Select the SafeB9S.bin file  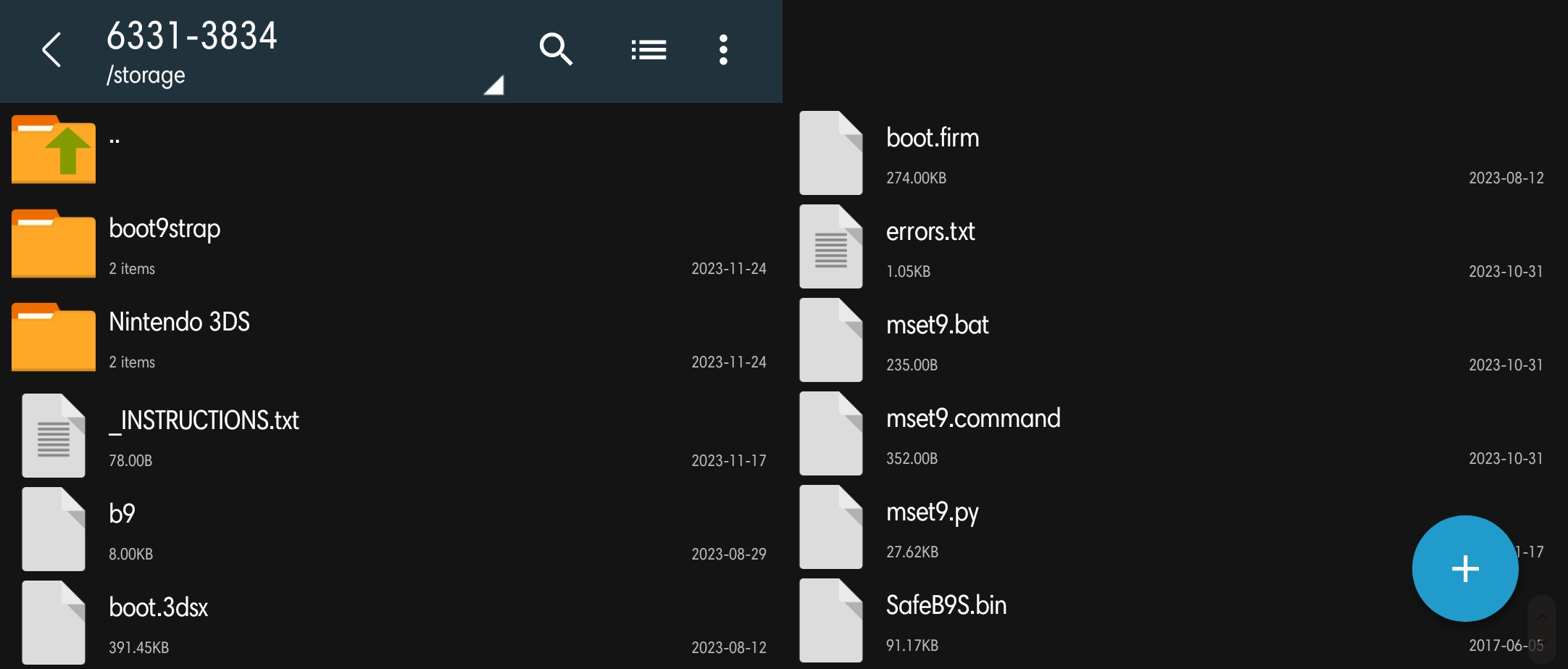coord(946,606)
